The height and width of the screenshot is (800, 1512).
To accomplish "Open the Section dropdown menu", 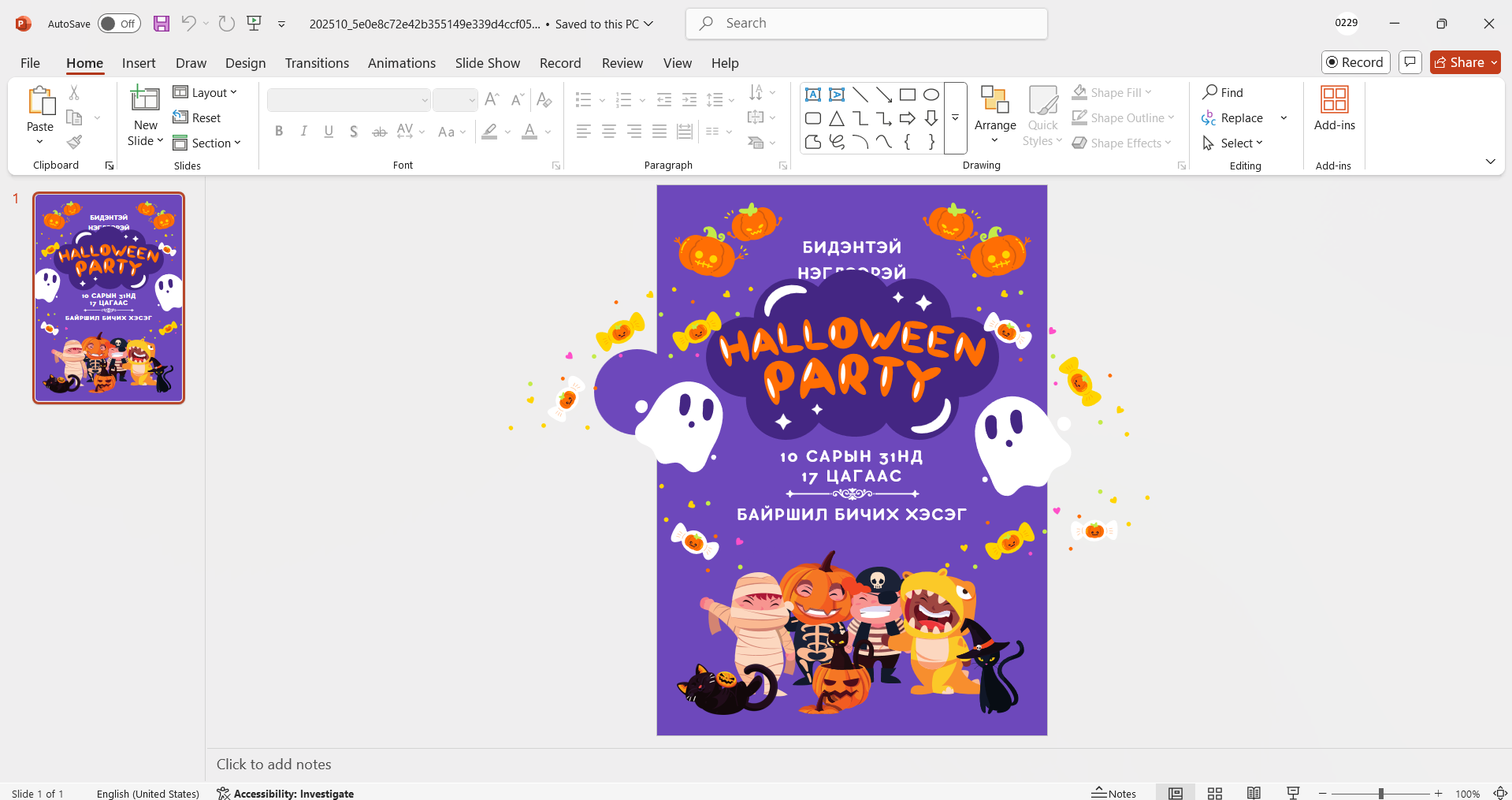I will [x=207, y=143].
